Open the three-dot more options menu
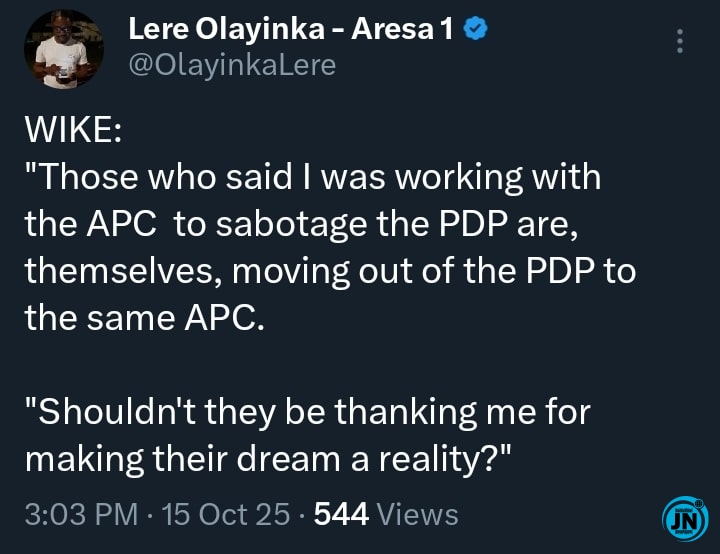The width and height of the screenshot is (720, 554). click(680, 40)
